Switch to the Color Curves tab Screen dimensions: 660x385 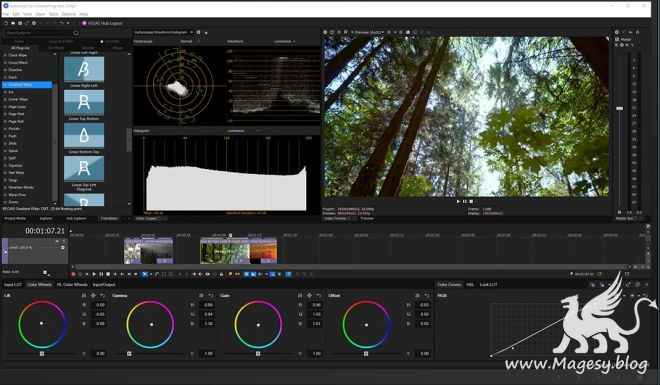pyautogui.click(x=449, y=285)
